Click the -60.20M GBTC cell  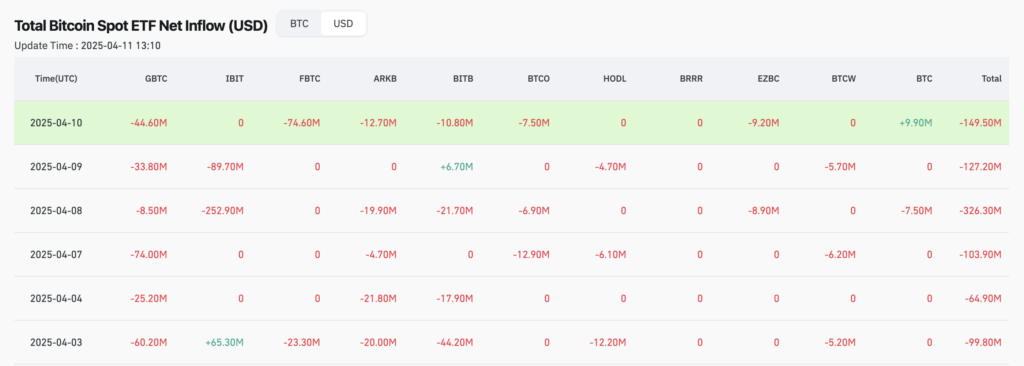pos(149,342)
